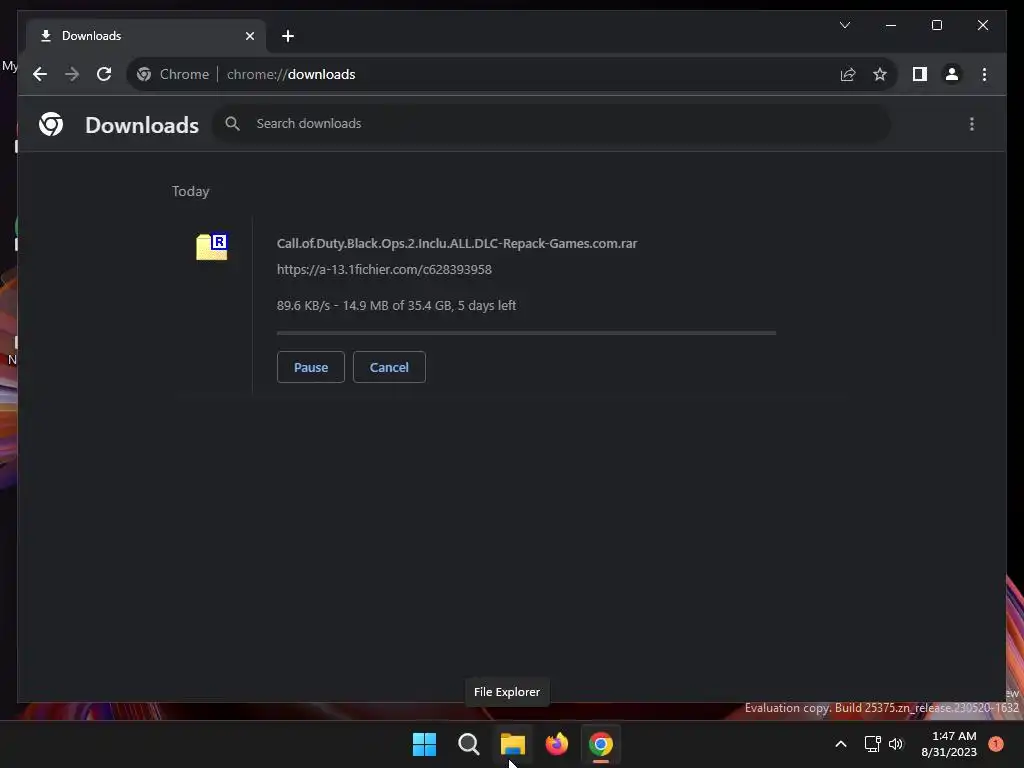Launch File Explorer from the taskbar

pyautogui.click(x=513, y=744)
